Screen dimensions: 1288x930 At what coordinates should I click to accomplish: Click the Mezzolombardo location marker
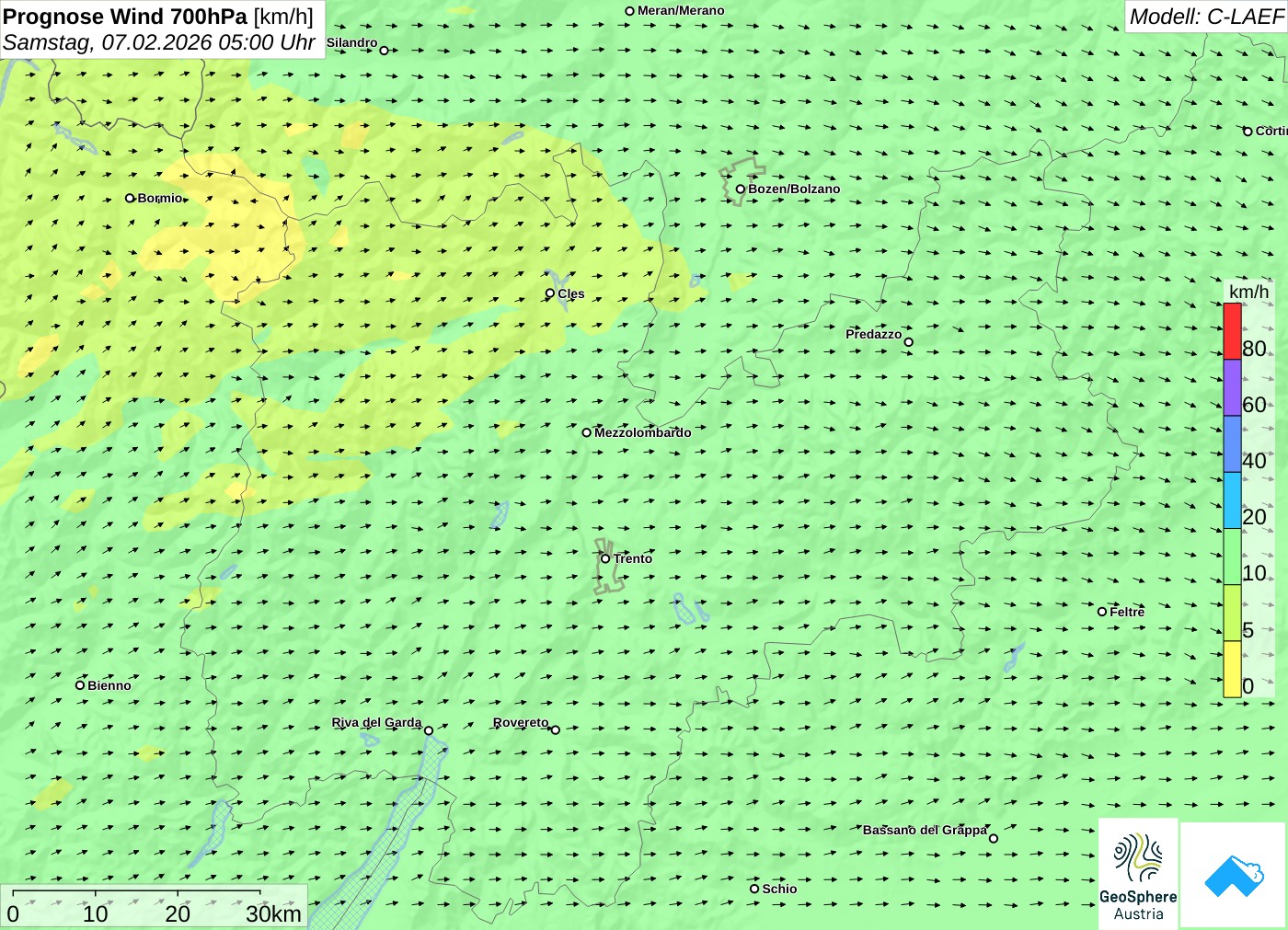tap(586, 432)
